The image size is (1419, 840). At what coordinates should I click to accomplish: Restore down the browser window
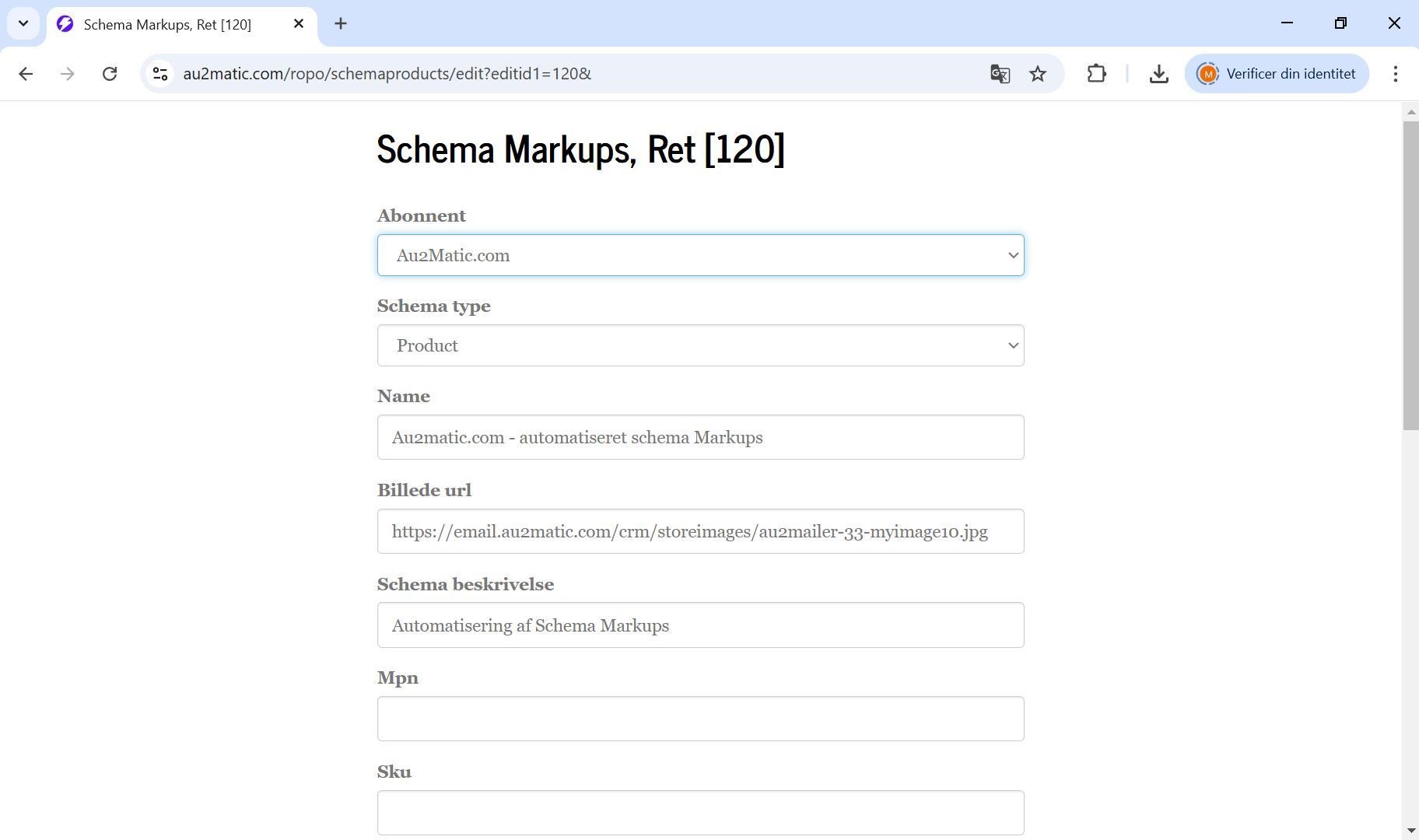(x=1340, y=23)
